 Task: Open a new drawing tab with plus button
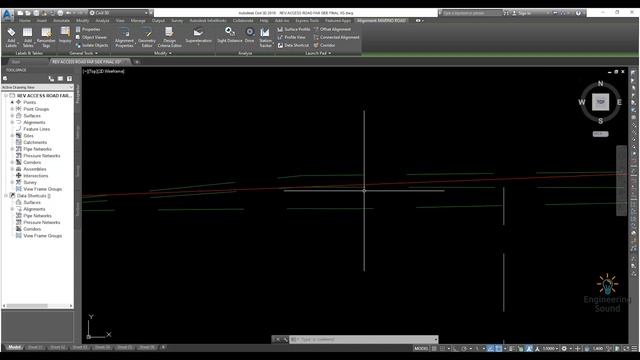(x=137, y=62)
